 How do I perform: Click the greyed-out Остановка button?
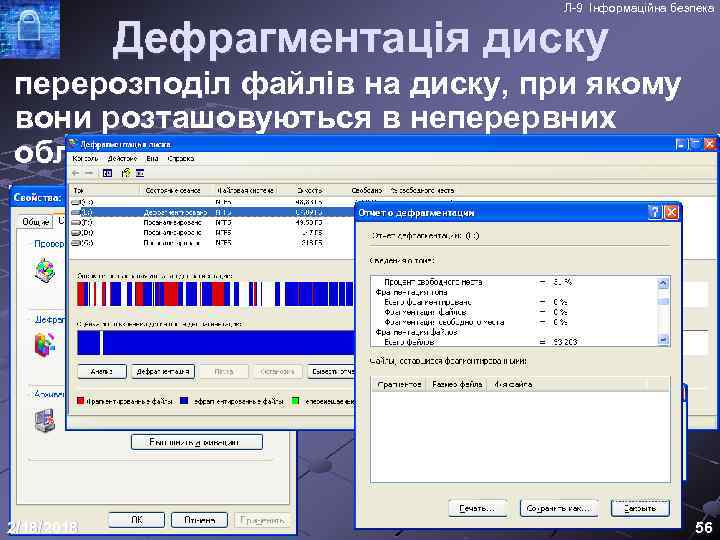click(277, 371)
